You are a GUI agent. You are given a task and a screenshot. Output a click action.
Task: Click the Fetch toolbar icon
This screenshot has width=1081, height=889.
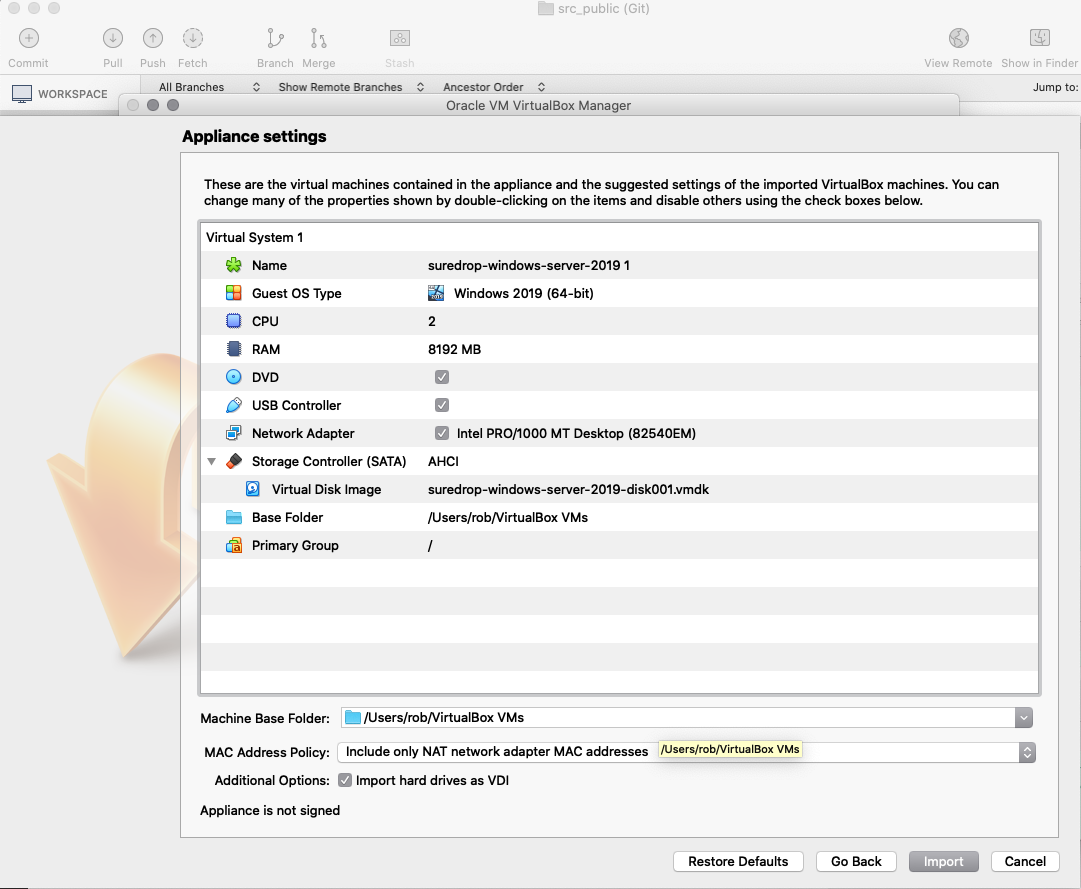[x=192, y=38]
